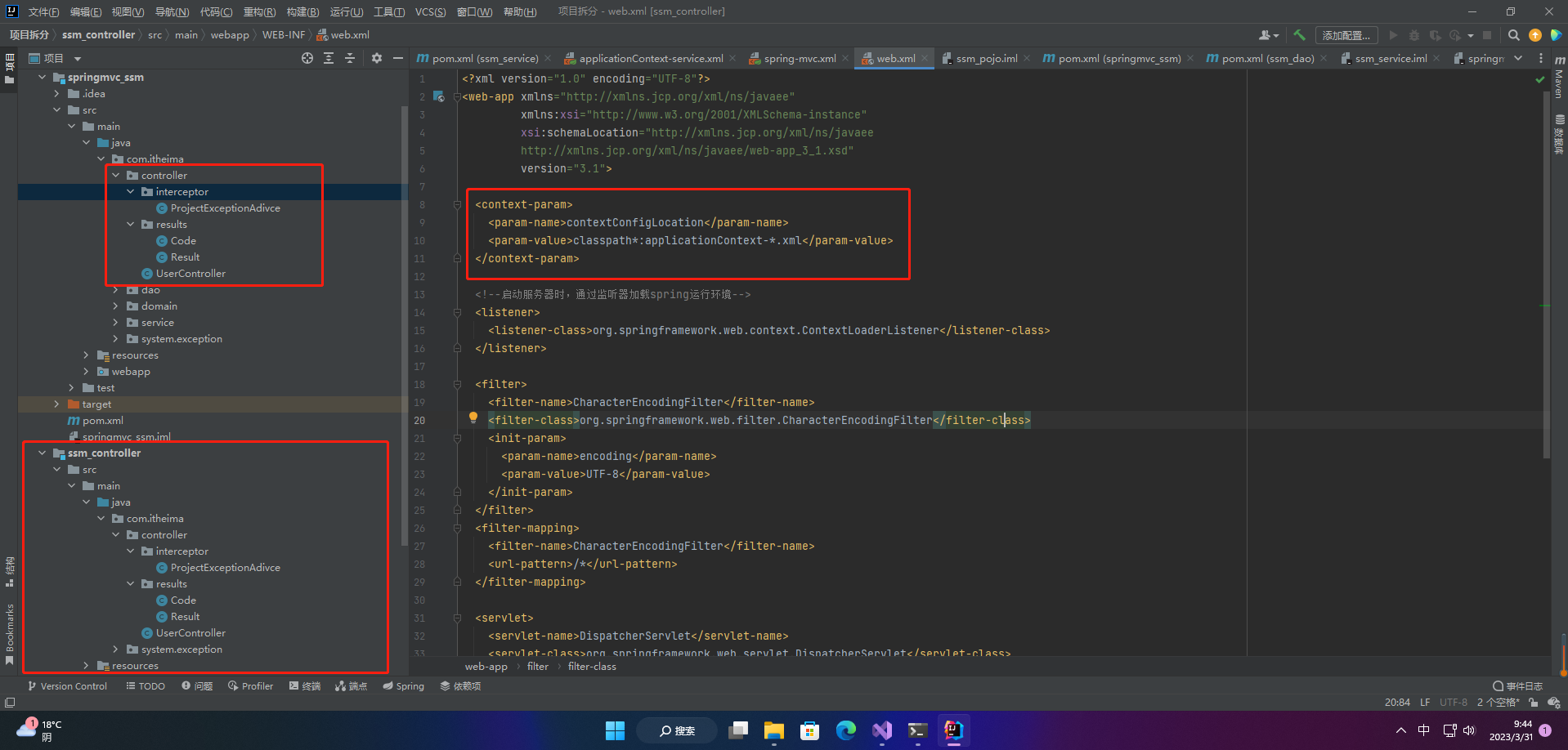Toggle the 端点 endpoints tool window

click(351, 686)
